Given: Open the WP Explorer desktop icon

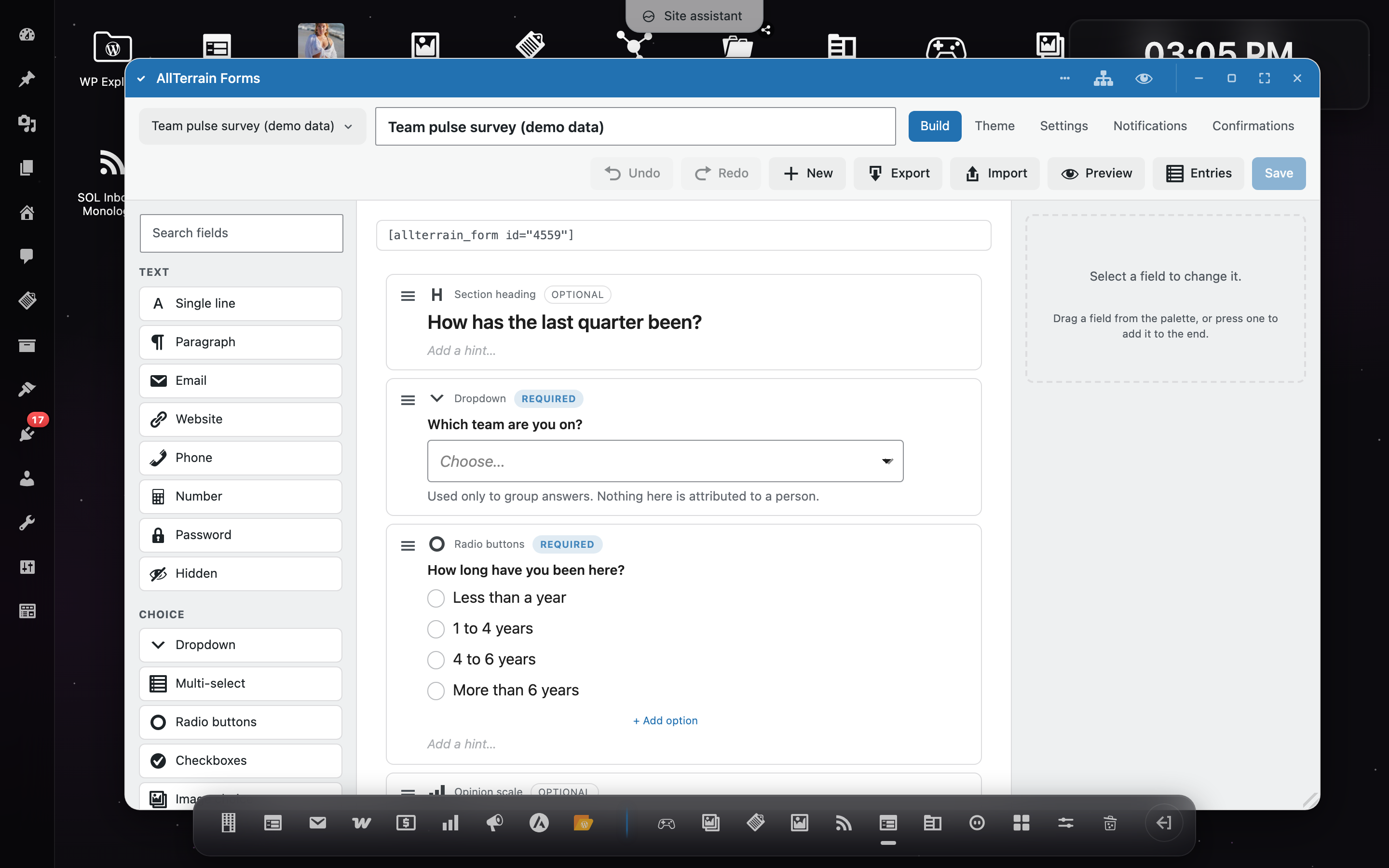Looking at the screenshot, I should click(x=112, y=48).
